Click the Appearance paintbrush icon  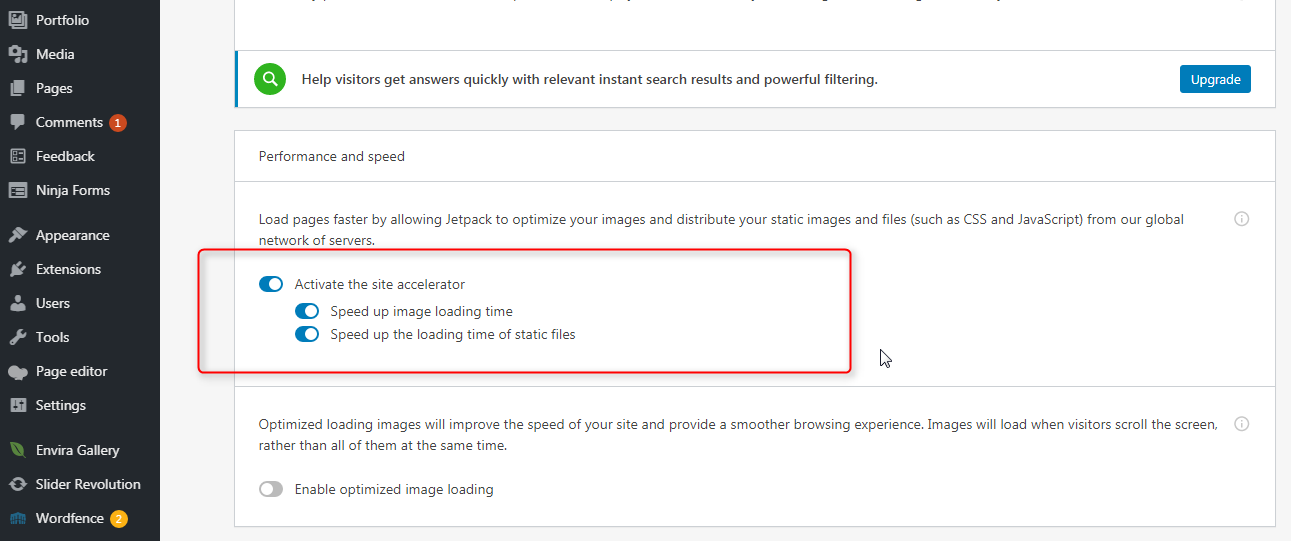pyautogui.click(x=17, y=235)
